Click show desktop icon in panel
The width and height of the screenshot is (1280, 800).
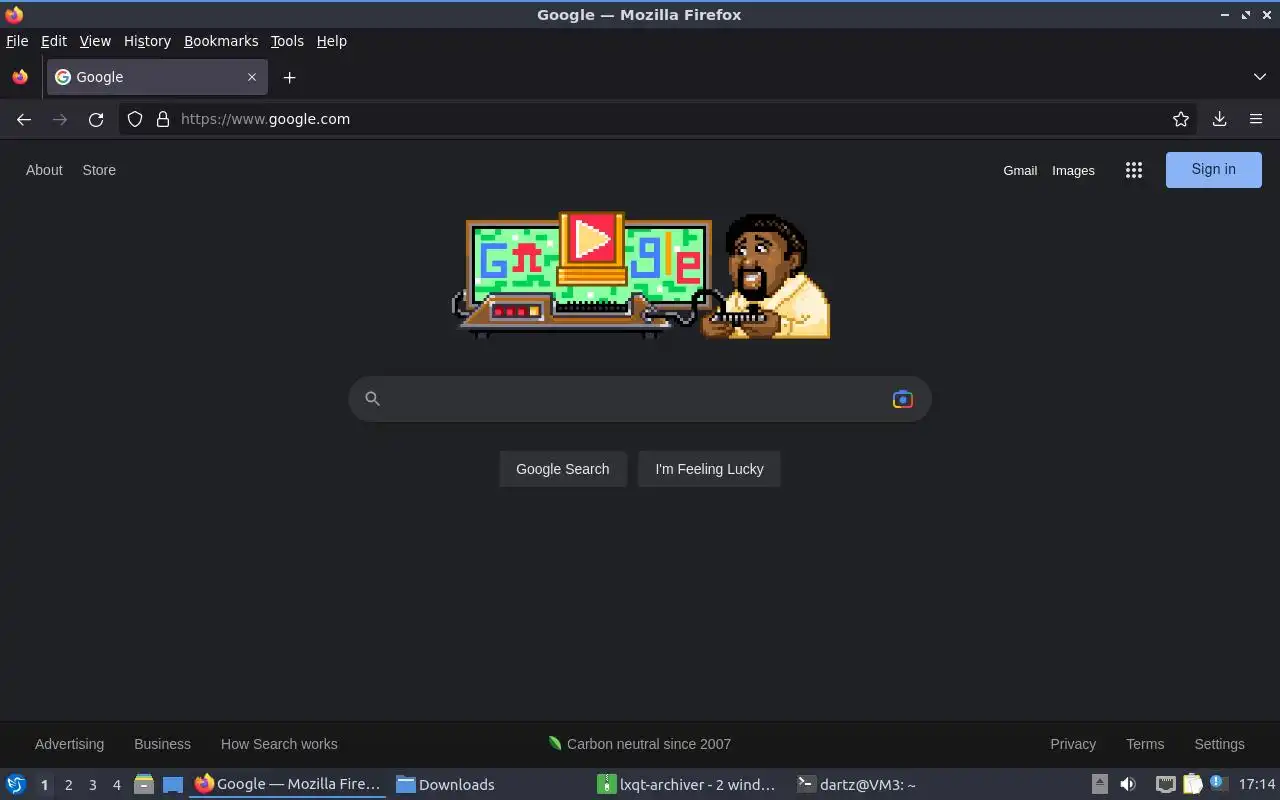point(173,785)
